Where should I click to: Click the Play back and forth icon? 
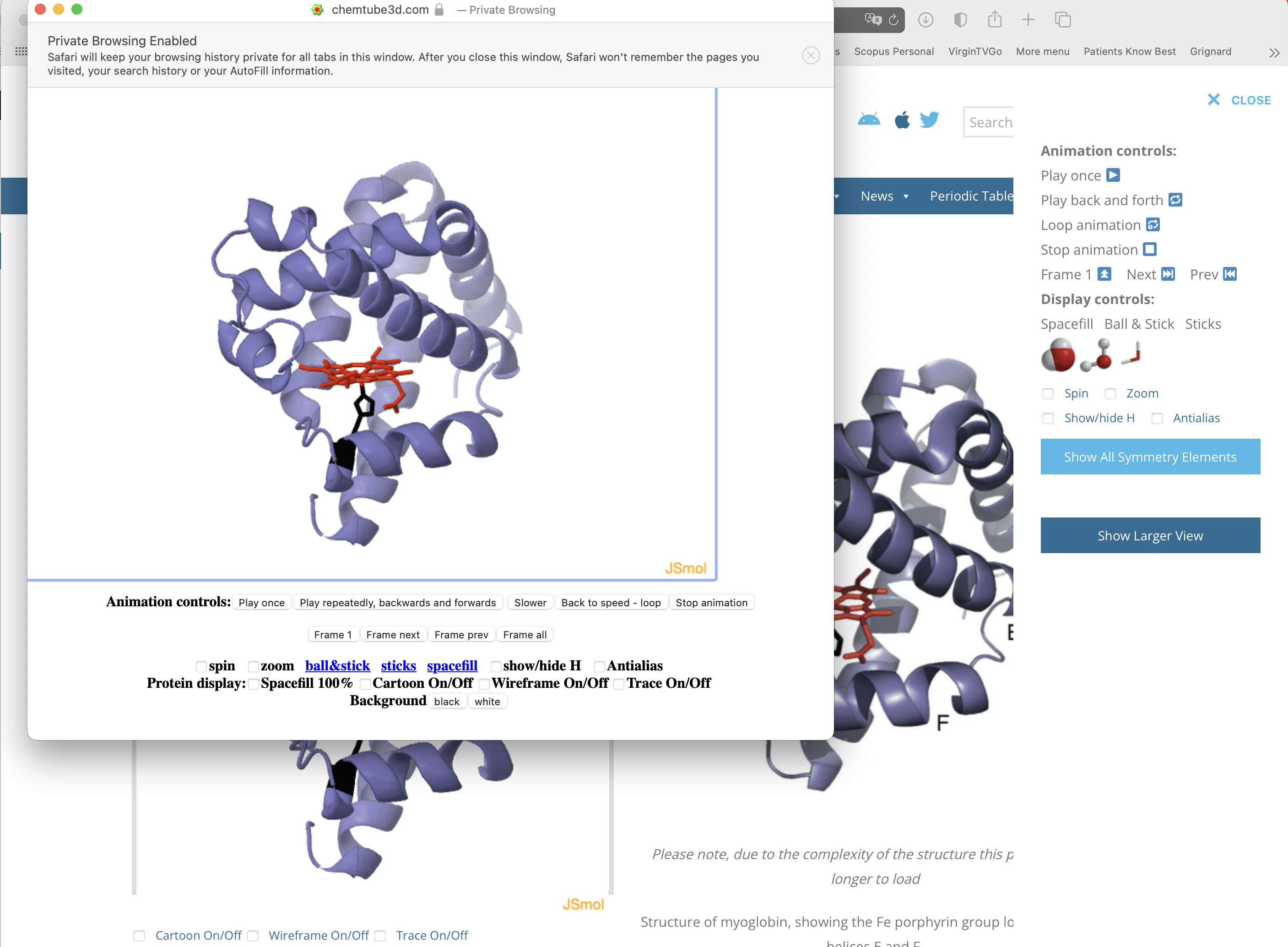[1175, 200]
